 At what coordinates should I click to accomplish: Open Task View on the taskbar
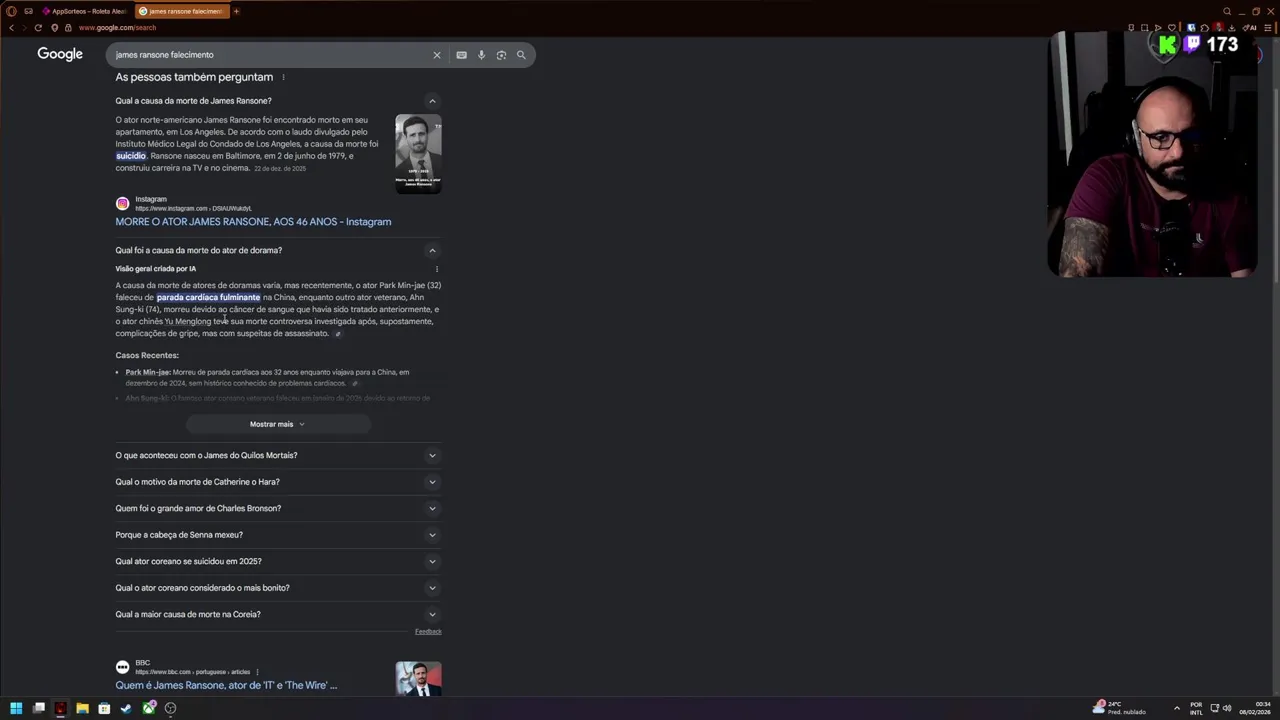coord(39,708)
